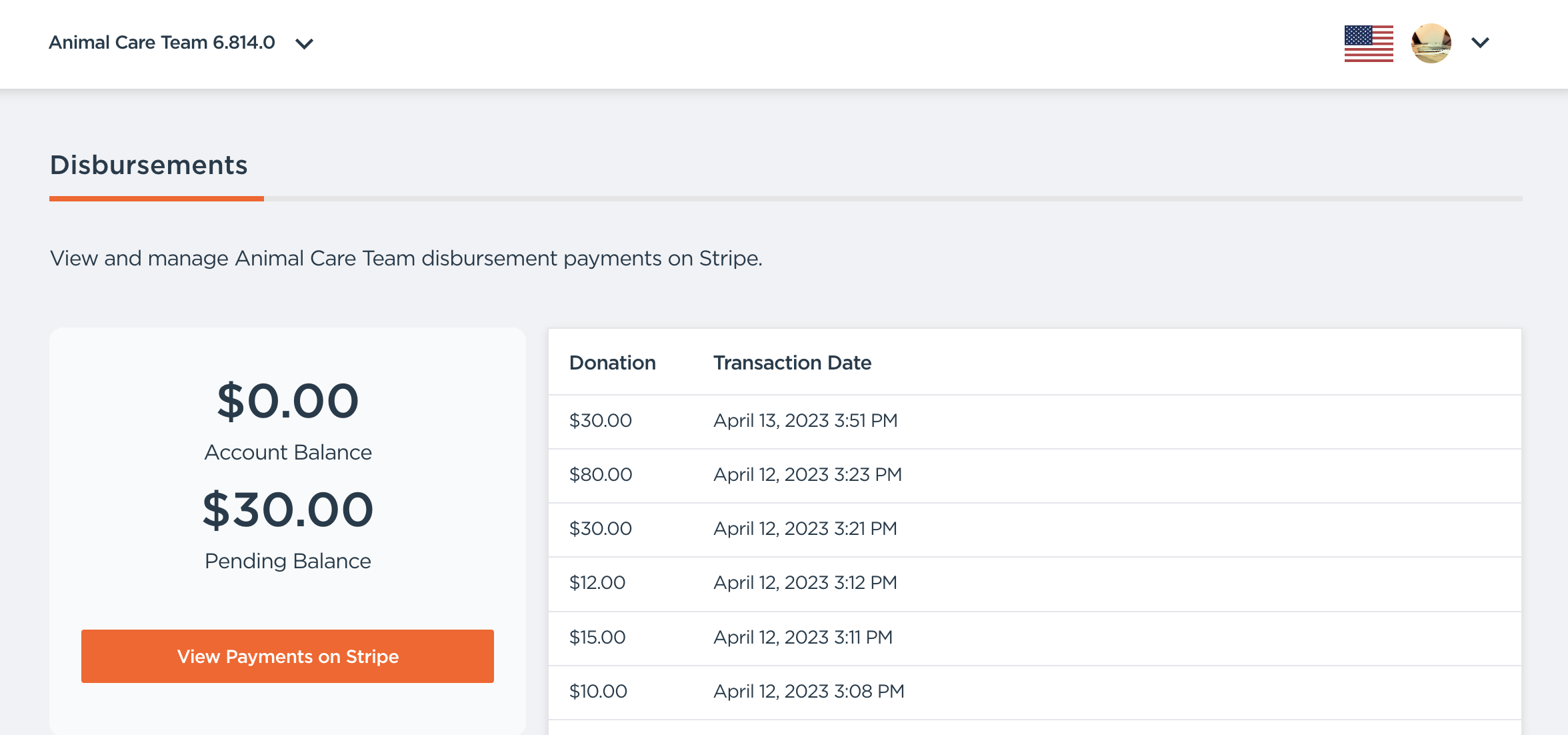The height and width of the screenshot is (735, 1568).
Task: Click the disbursement payments description text
Action: 406,258
